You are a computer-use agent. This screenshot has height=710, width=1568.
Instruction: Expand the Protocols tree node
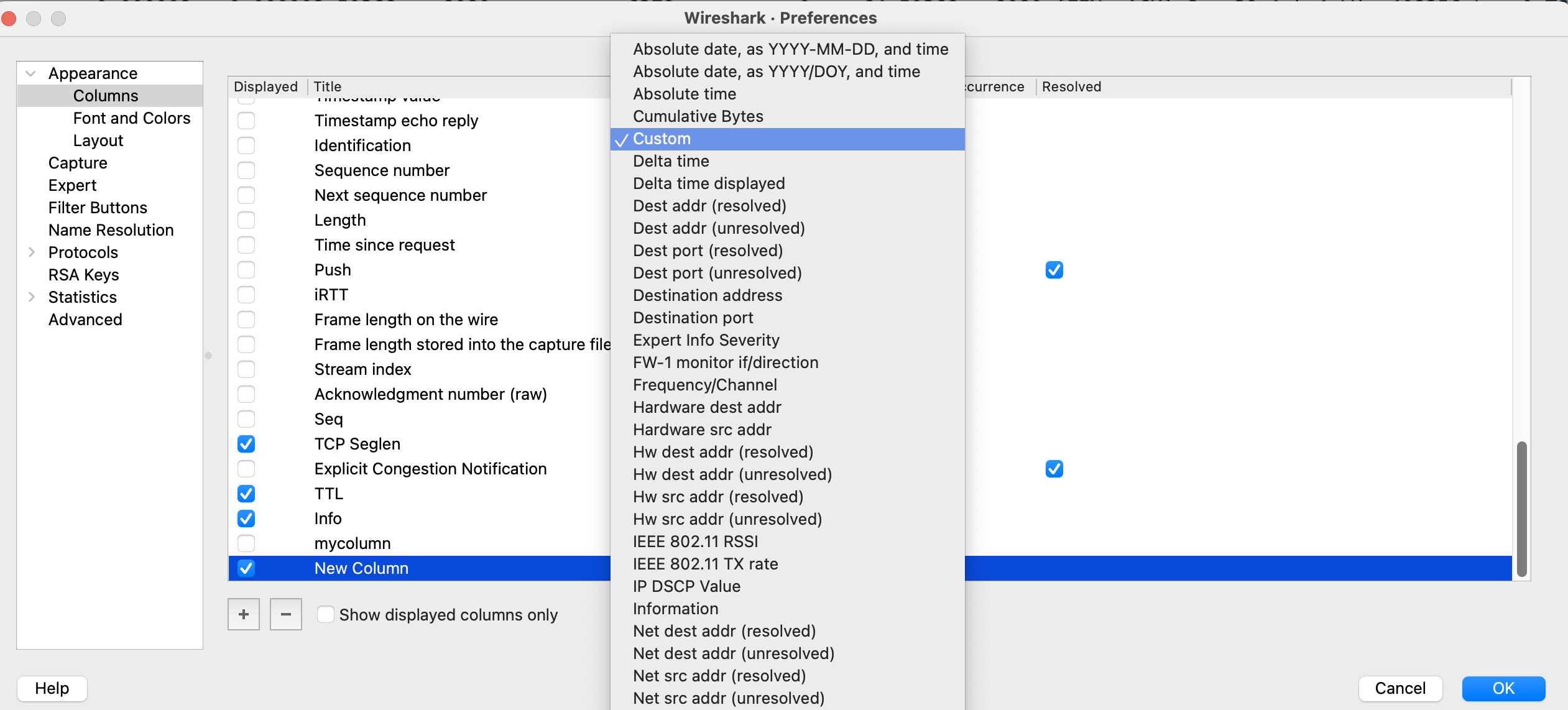(x=32, y=252)
